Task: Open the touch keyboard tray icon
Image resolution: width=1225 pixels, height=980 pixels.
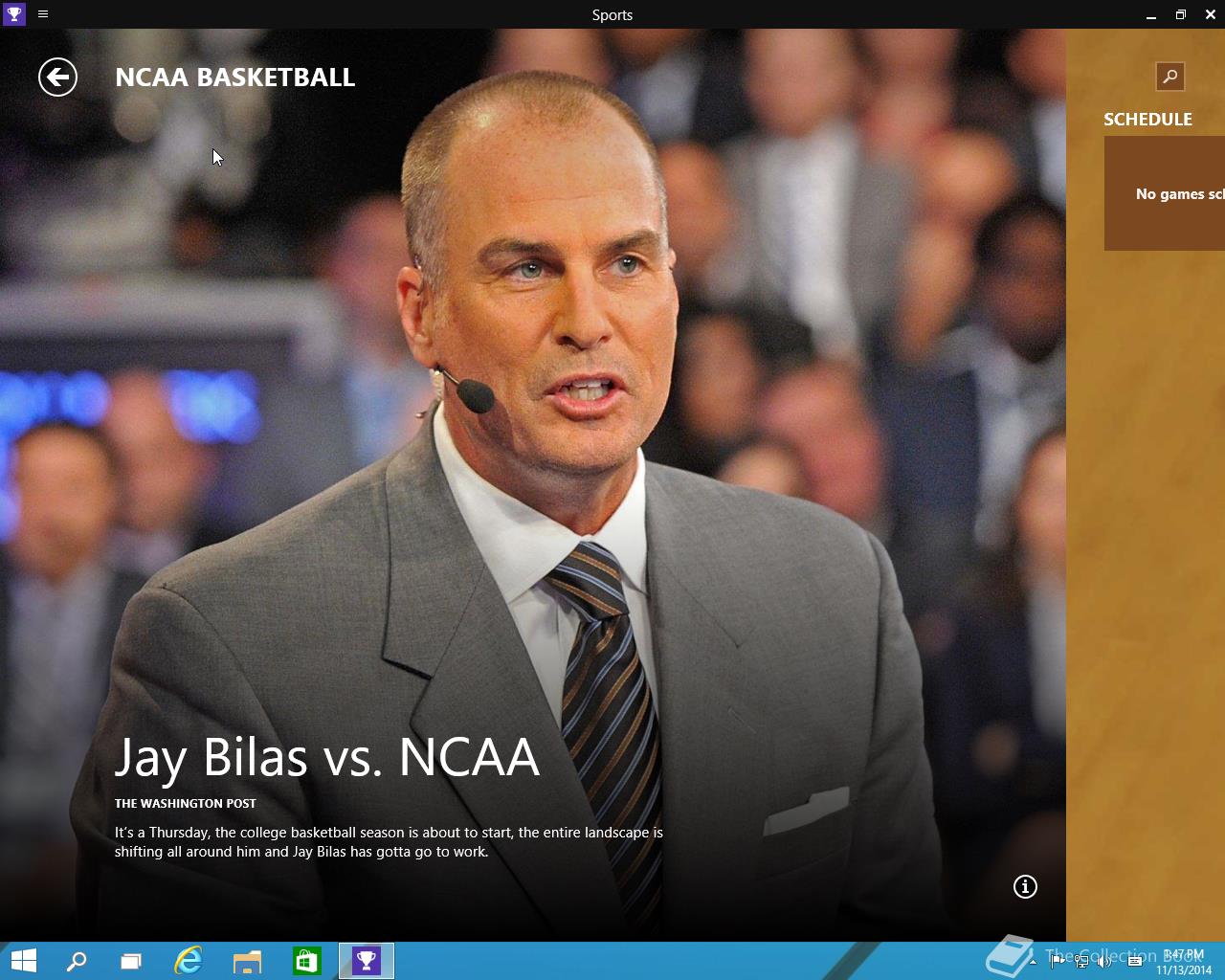Action: point(1134,961)
